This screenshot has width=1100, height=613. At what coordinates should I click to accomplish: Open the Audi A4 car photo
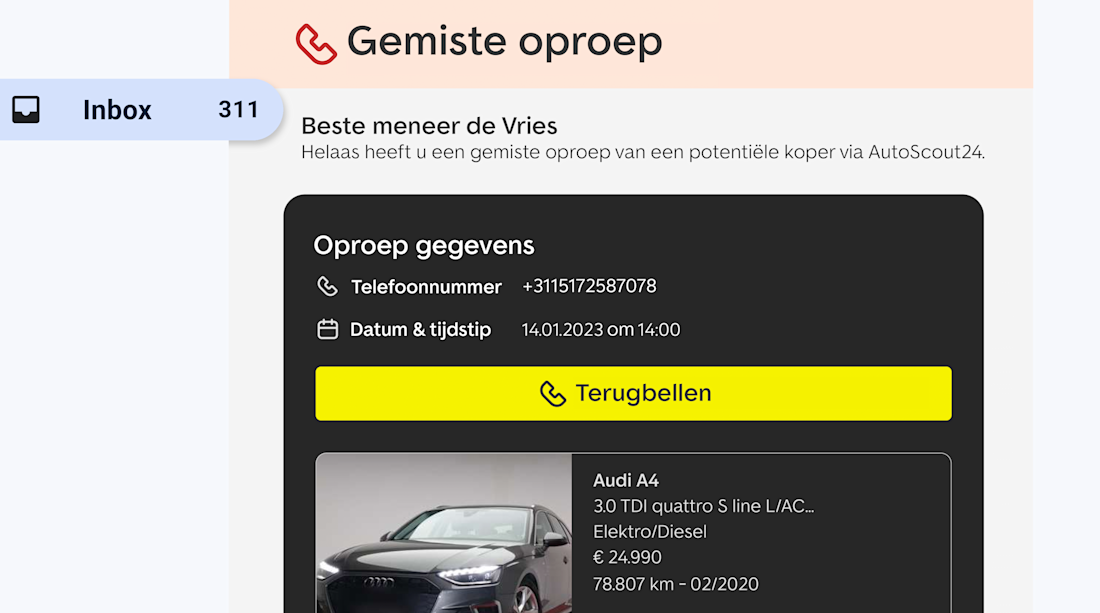(444, 533)
